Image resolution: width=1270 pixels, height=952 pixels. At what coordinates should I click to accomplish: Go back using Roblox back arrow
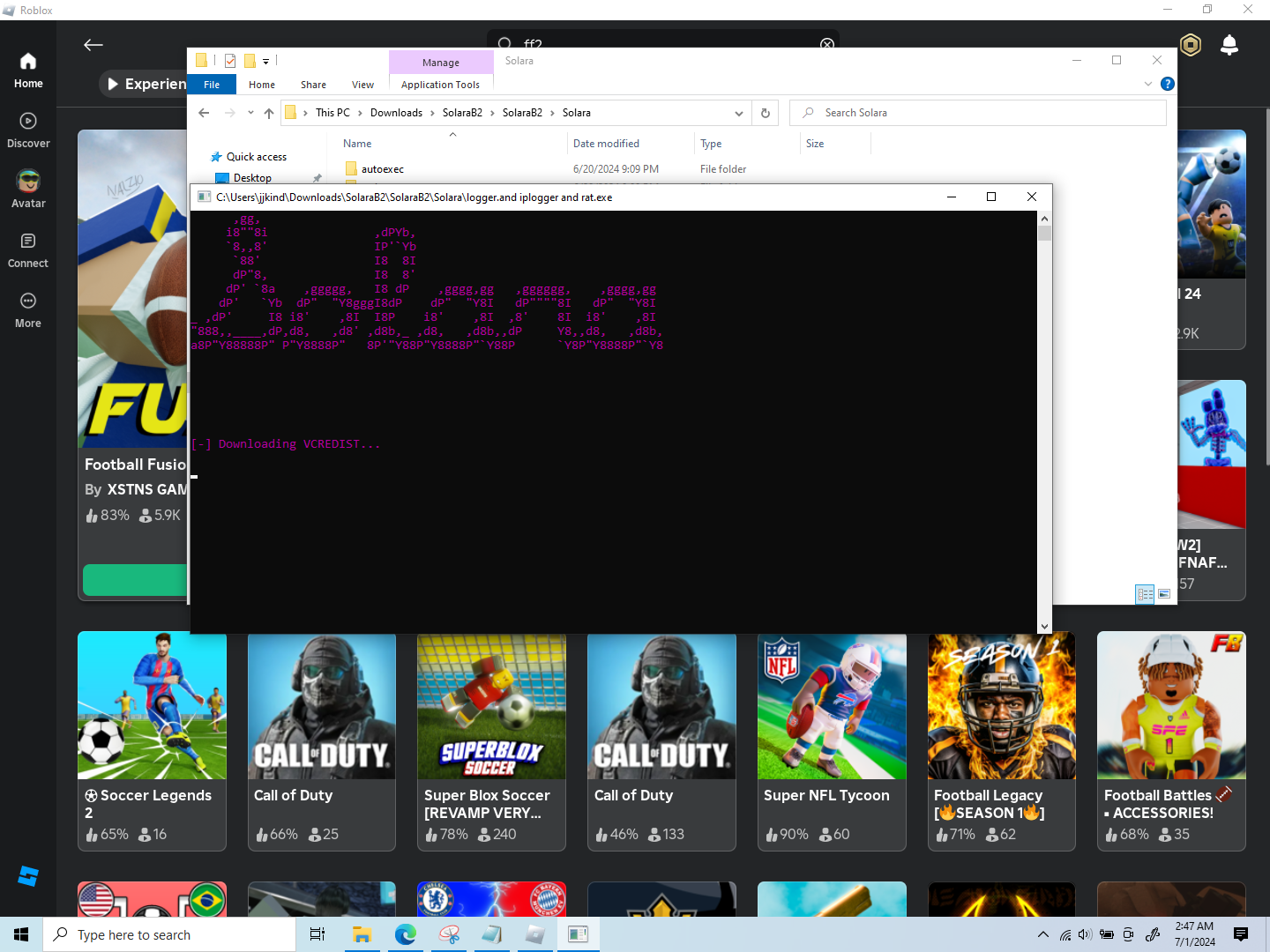[93, 45]
